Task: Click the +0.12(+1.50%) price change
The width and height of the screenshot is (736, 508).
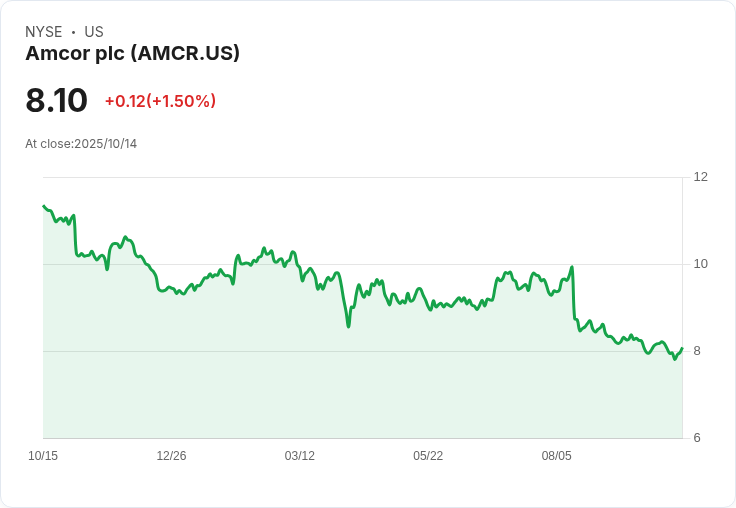Action: 160,101
